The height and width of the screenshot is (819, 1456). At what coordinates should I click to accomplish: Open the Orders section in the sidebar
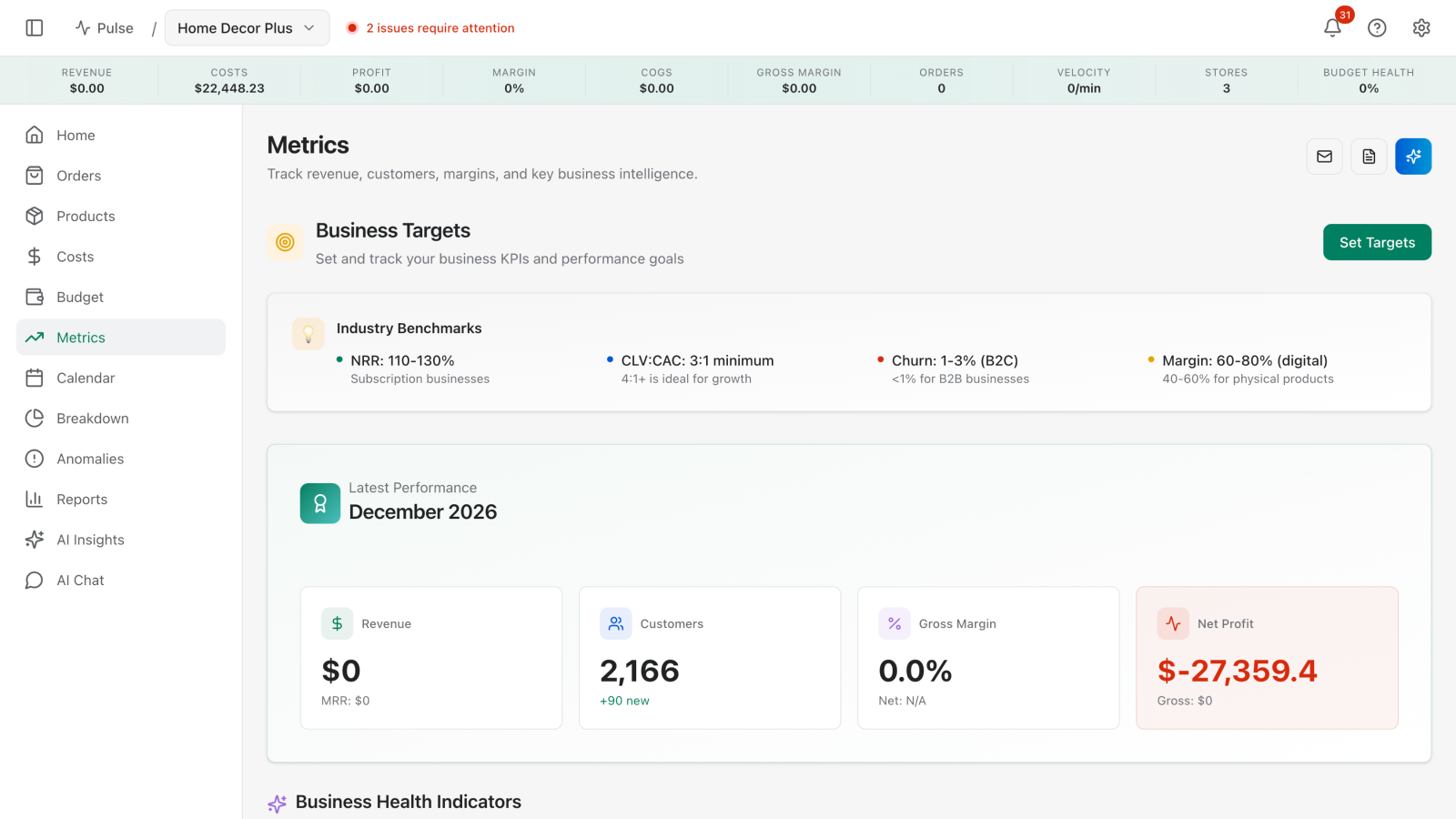coord(78,175)
